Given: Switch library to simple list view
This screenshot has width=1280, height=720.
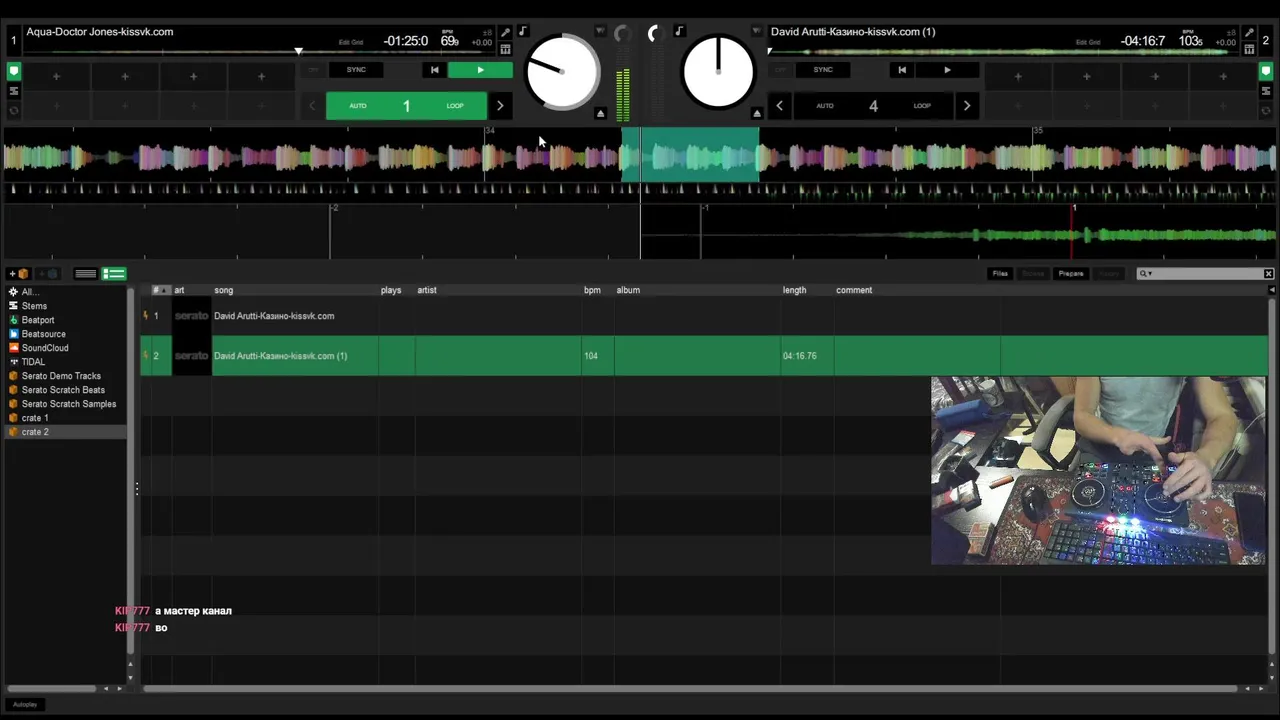Looking at the screenshot, I should (86, 274).
